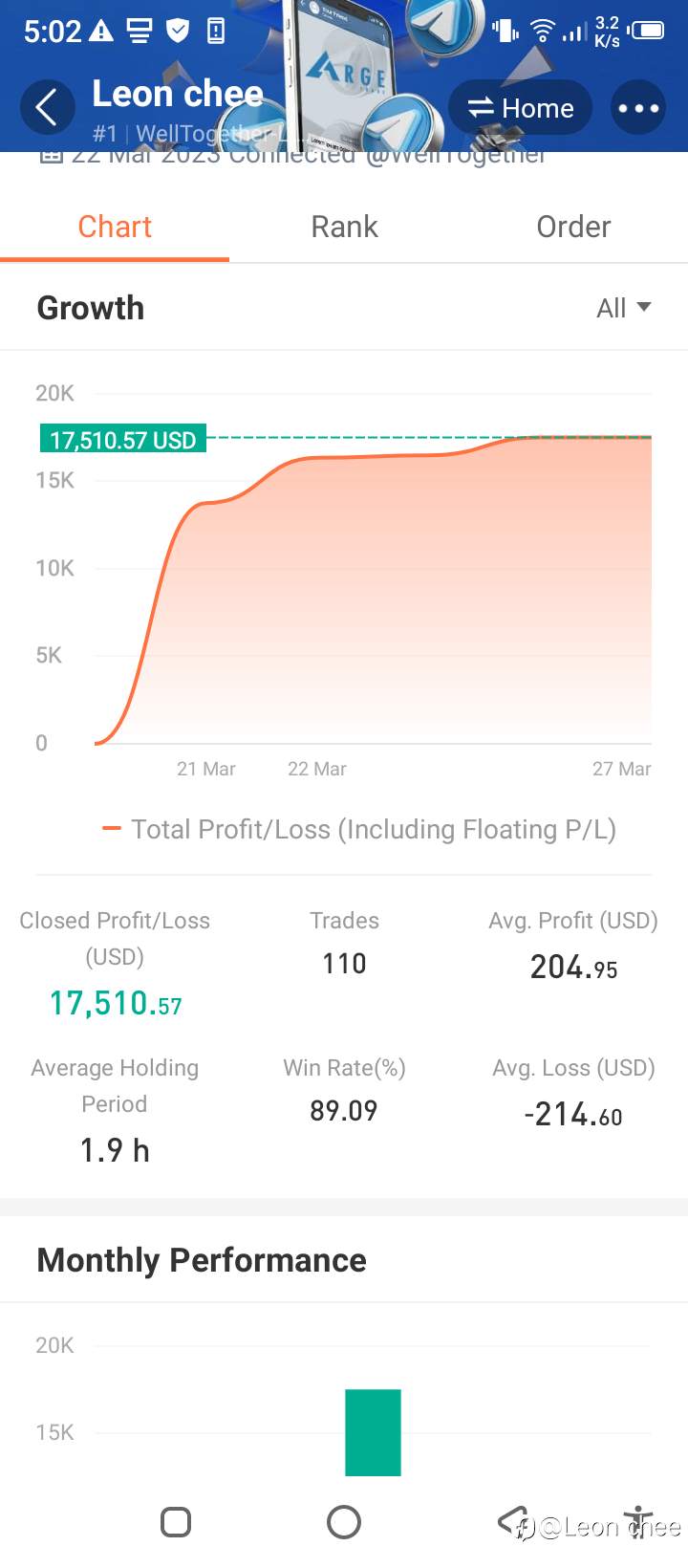Tap the calendar icon beside 22 Mar
Screen dimensions: 688x1568
pyautogui.click(x=51, y=156)
